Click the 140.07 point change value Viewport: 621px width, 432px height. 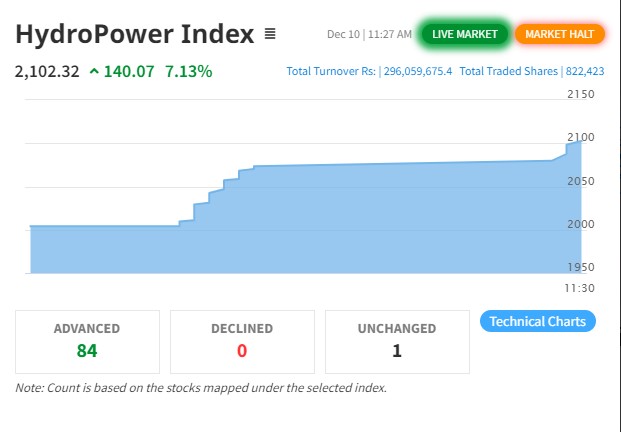(x=130, y=72)
